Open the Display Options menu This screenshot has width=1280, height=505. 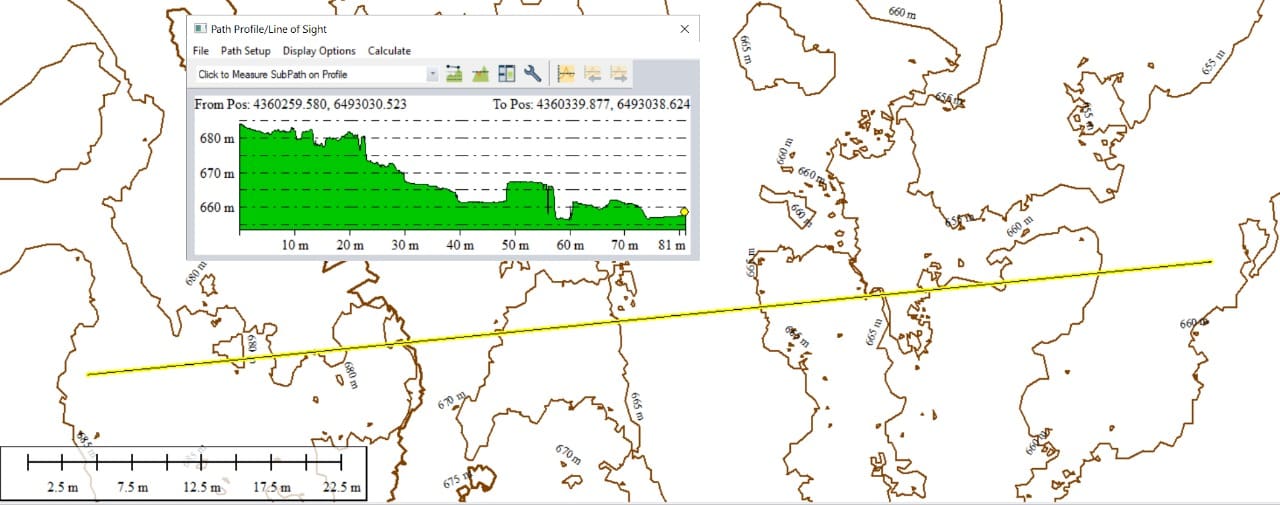319,51
